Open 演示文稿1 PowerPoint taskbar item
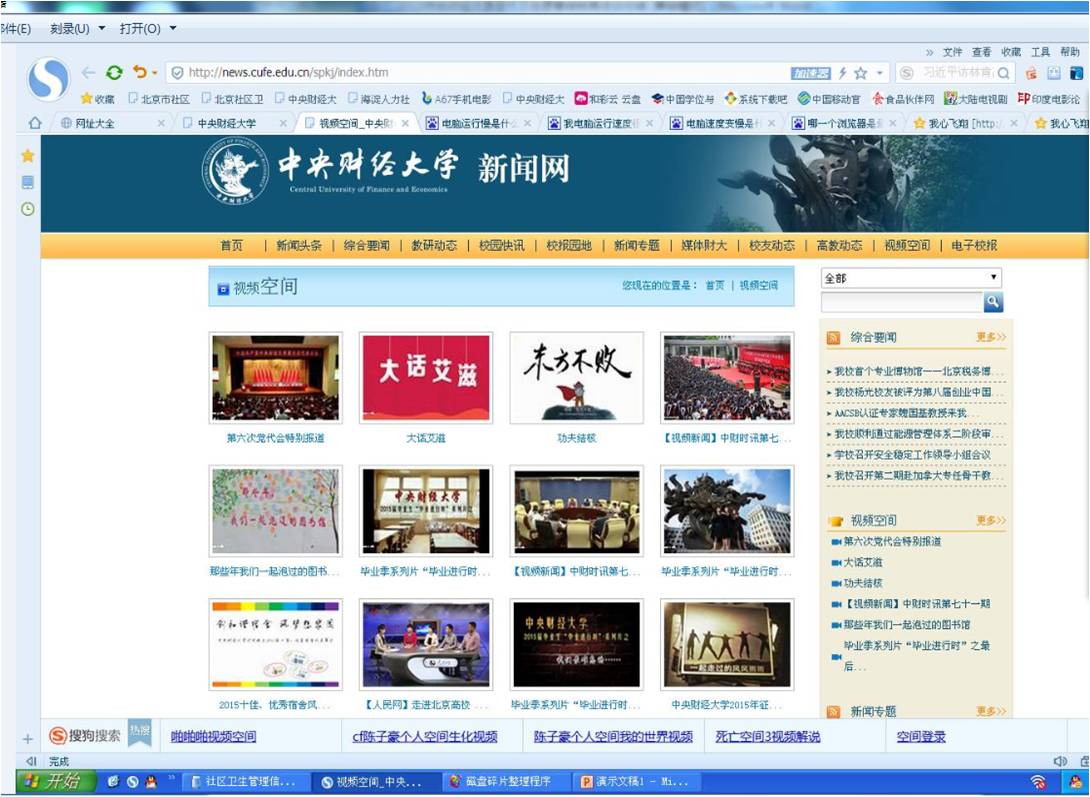 click(x=636, y=782)
